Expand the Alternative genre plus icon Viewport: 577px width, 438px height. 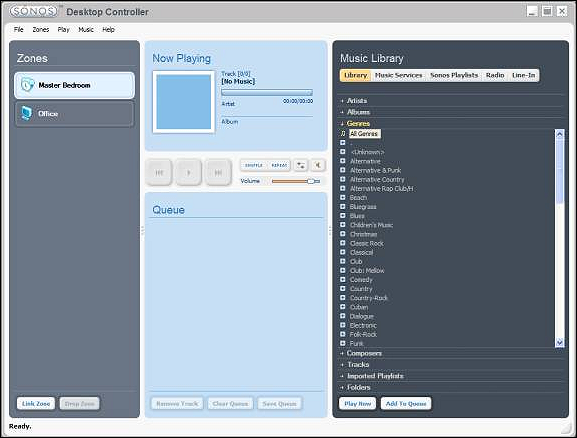pos(343,161)
